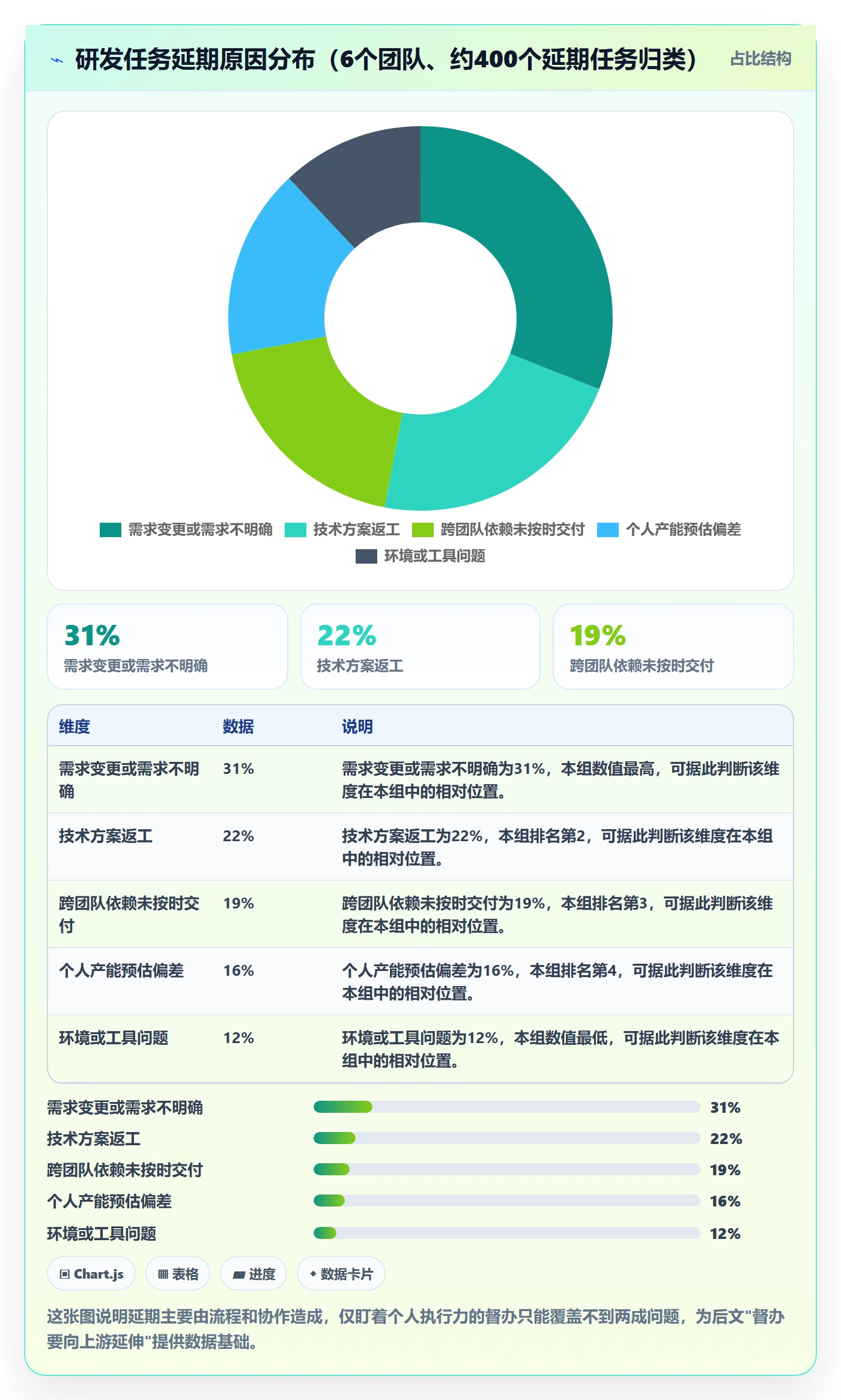Toggle the 跨团队依赖未按时交付 legend entry
Viewport: 841px width, 1400px height.
point(499,530)
